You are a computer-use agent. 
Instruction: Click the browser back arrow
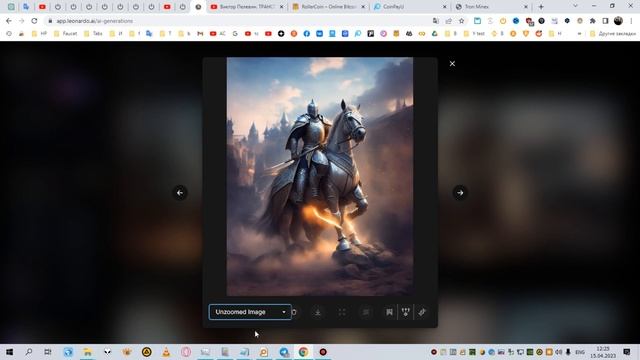tap(9, 21)
